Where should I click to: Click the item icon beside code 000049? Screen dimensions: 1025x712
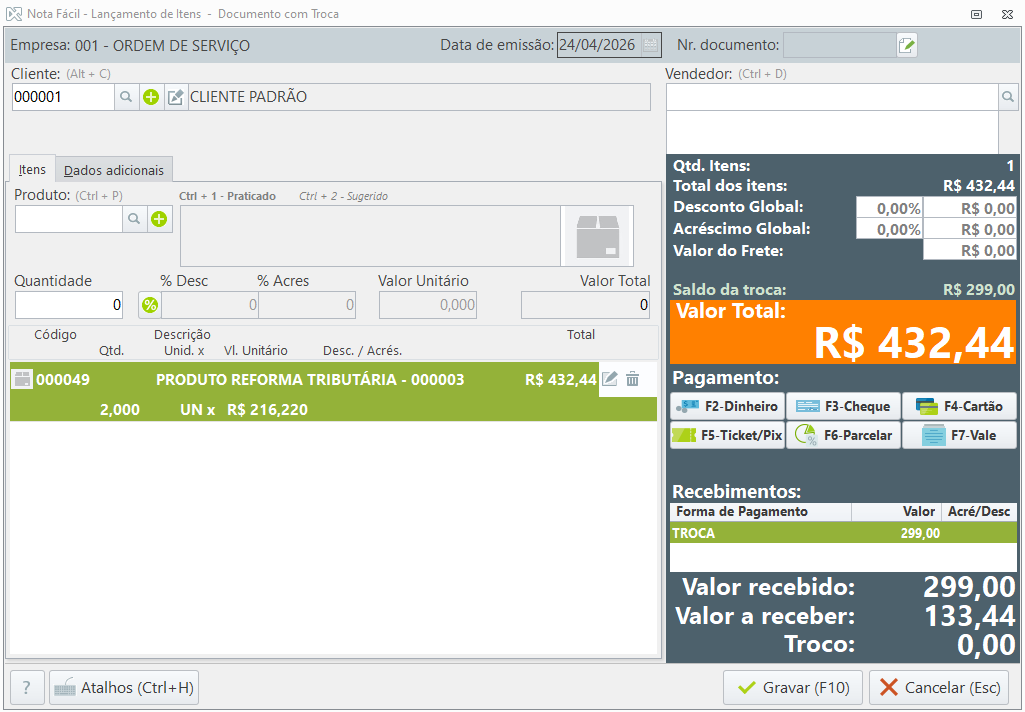coord(22,379)
